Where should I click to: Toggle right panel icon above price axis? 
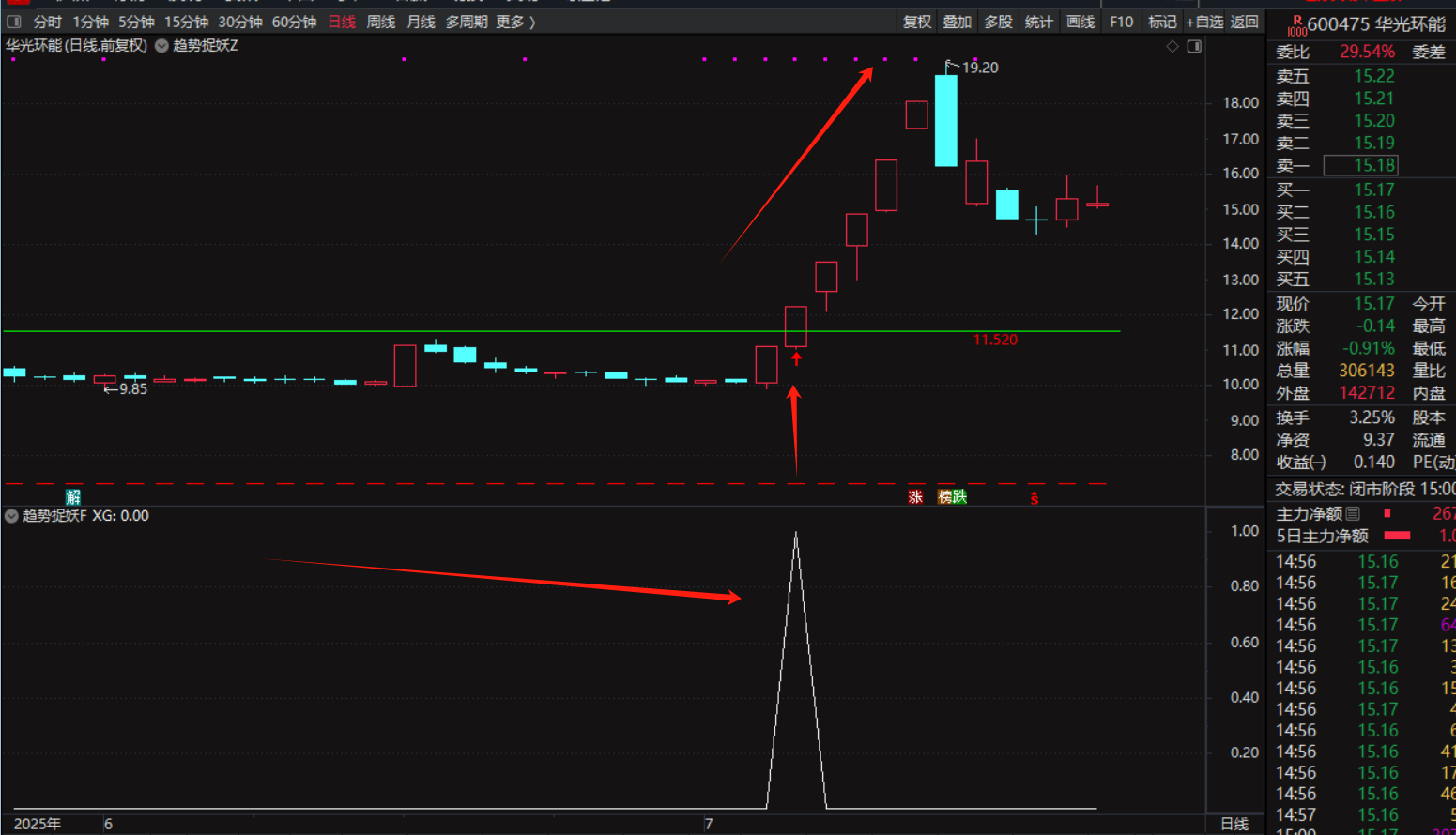tap(1194, 46)
